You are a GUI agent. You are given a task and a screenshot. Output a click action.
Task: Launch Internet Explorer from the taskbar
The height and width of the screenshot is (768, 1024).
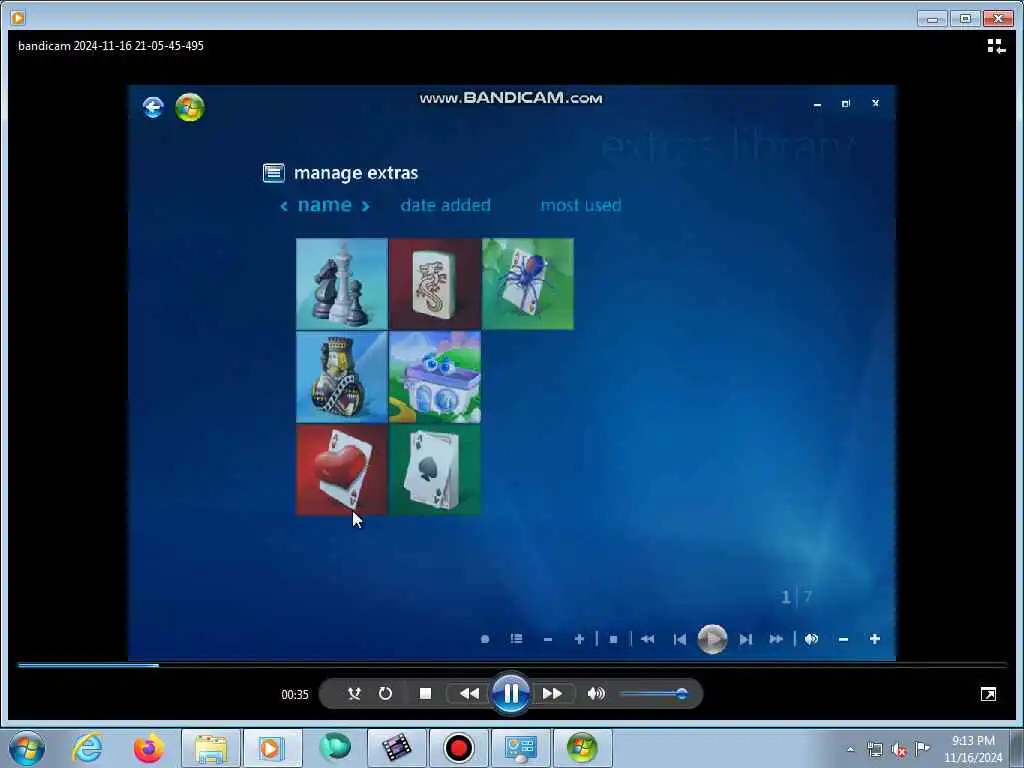tap(87, 748)
